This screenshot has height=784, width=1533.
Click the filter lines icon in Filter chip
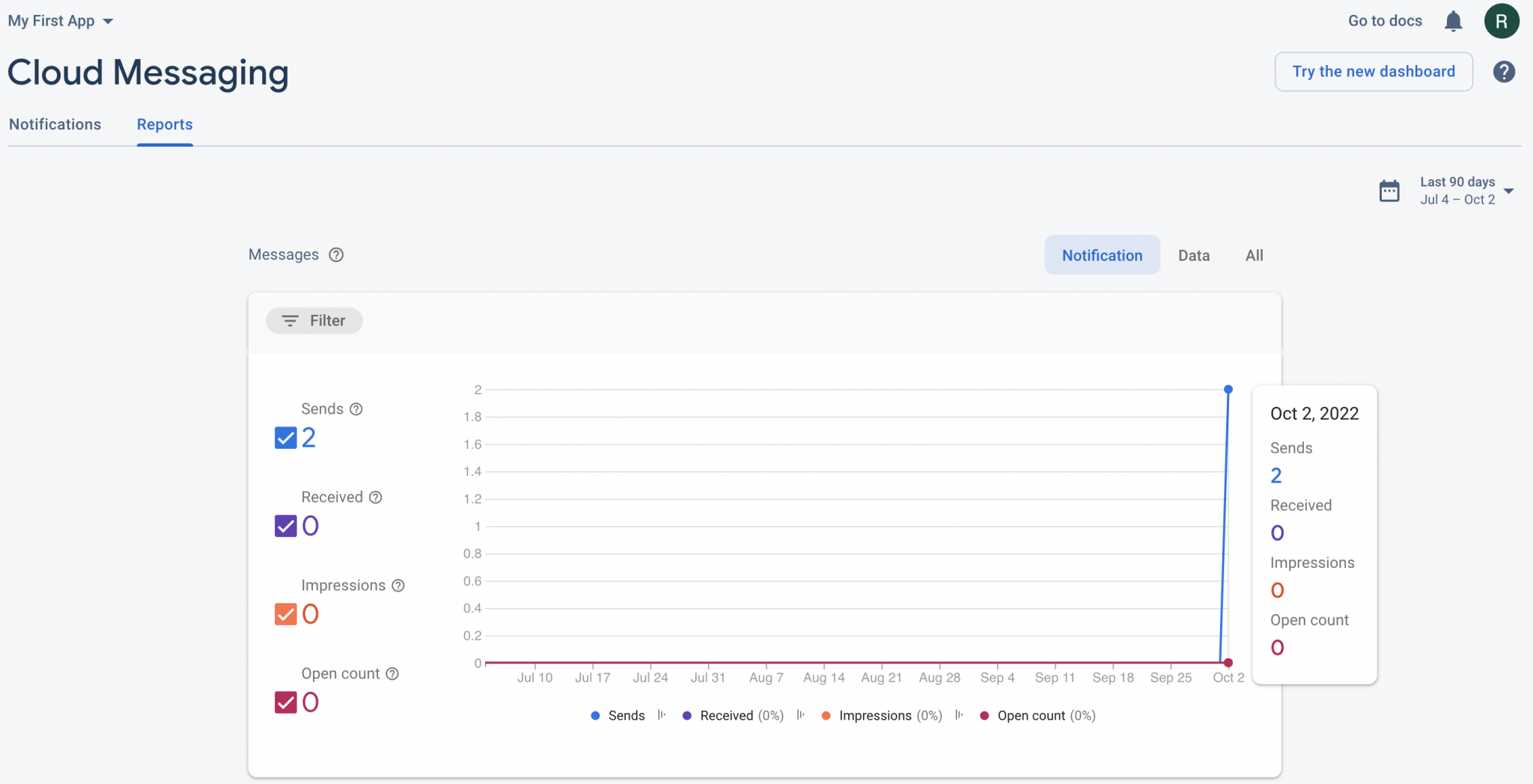tap(290, 321)
